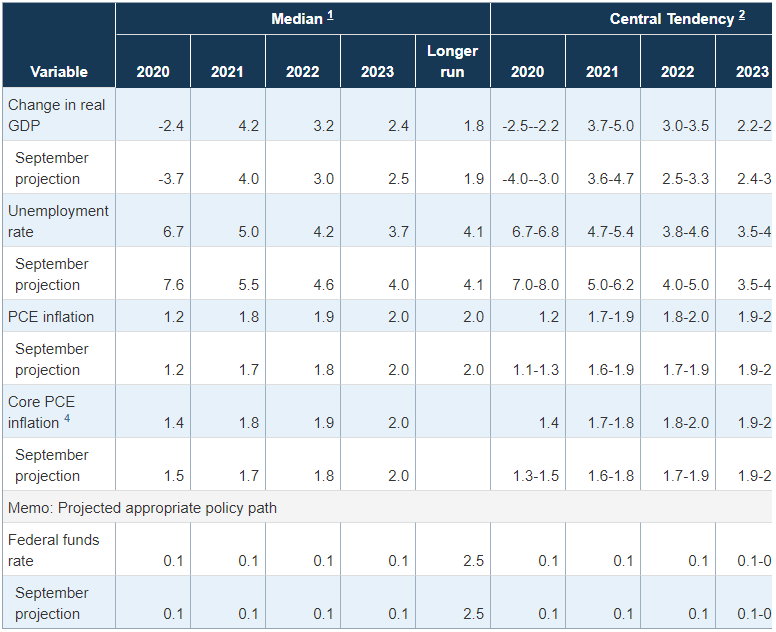Select the 2021 header under Median
This screenshot has height=632, width=776.
pos(227,72)
